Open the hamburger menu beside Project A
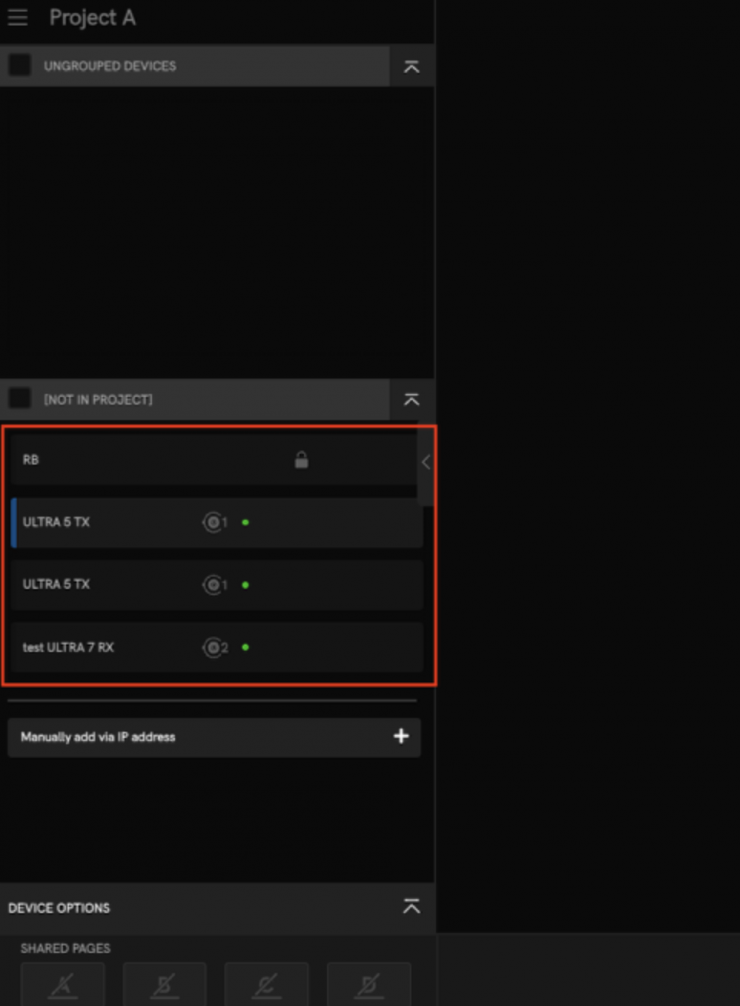The image size is (740, 1006). click(18, 19)
